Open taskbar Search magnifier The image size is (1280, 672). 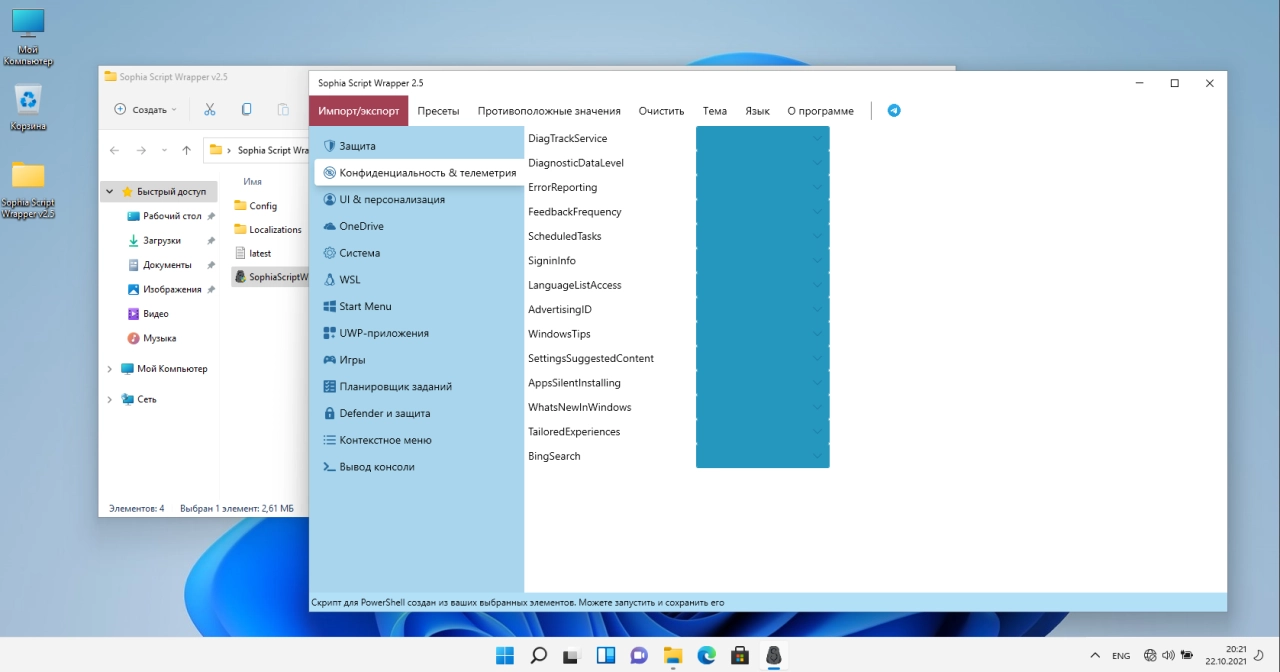pos(538,656)
